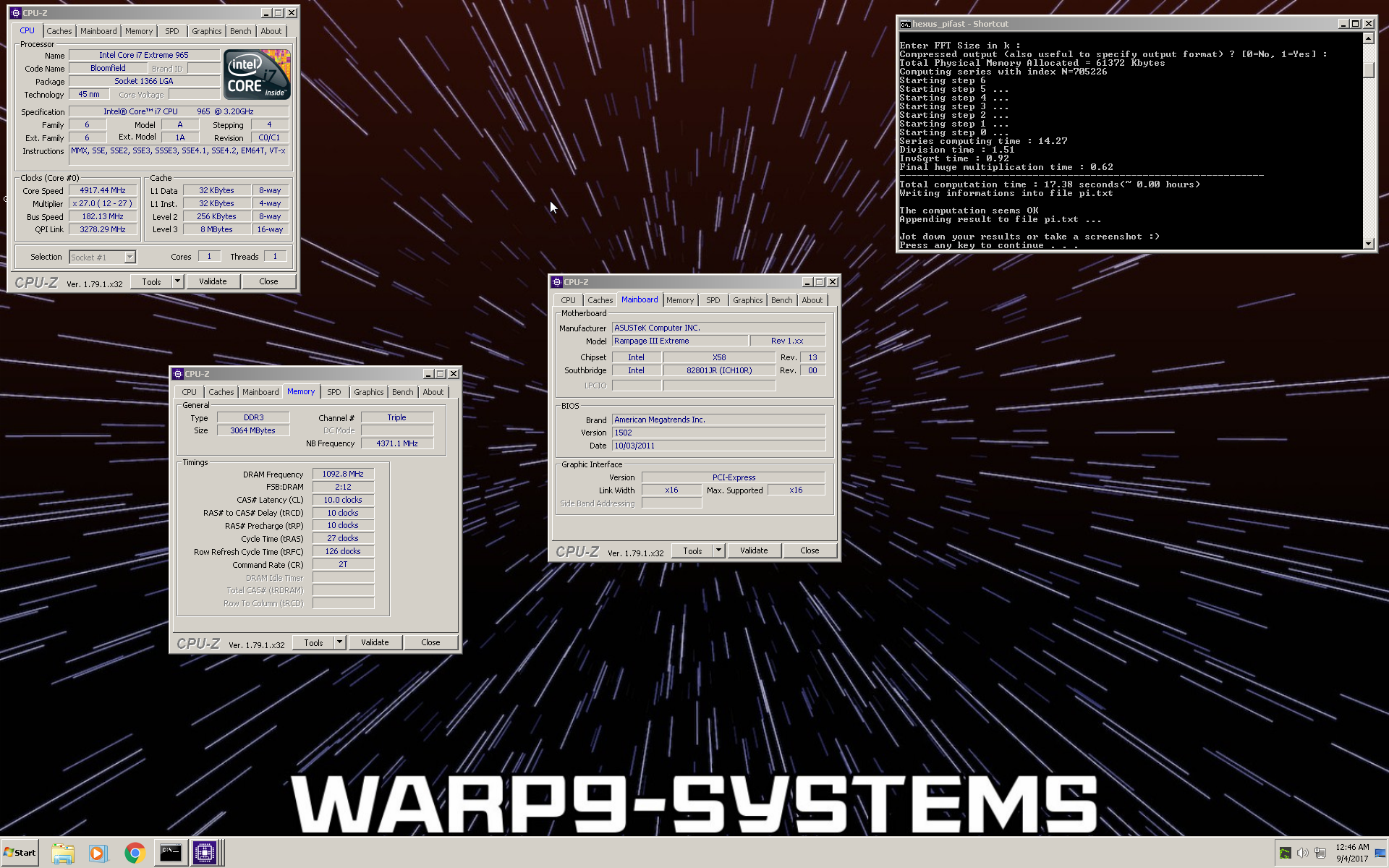Image resolution: width=1389 pixels, height=868 pixels.
Task: Open Graphics tab in the Memory window
Action: pos(369,392)
